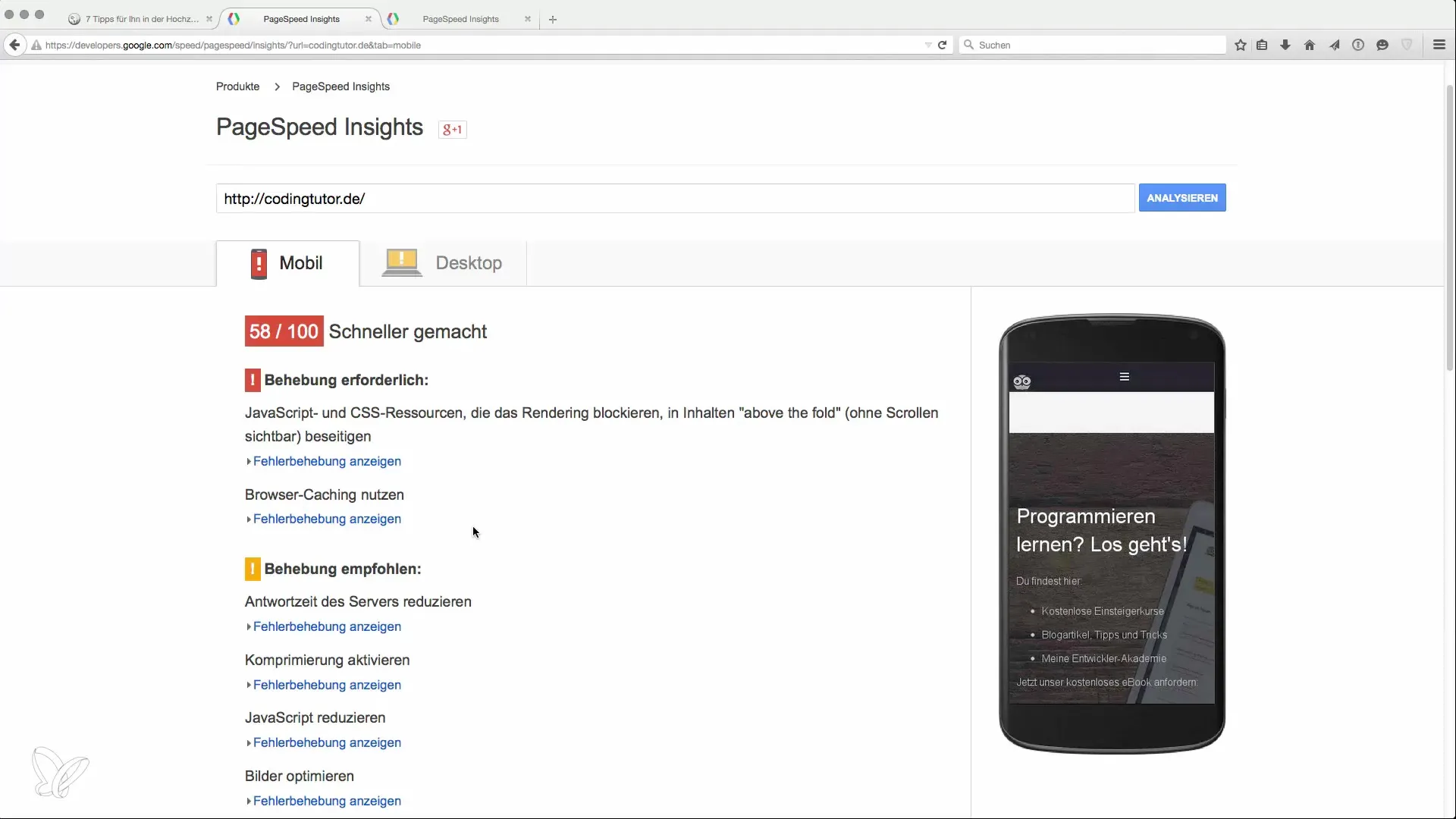This screenshot has height=819, width=1456.
Task: Click the page vertical scrollbar
Action: click(1450, 227)
